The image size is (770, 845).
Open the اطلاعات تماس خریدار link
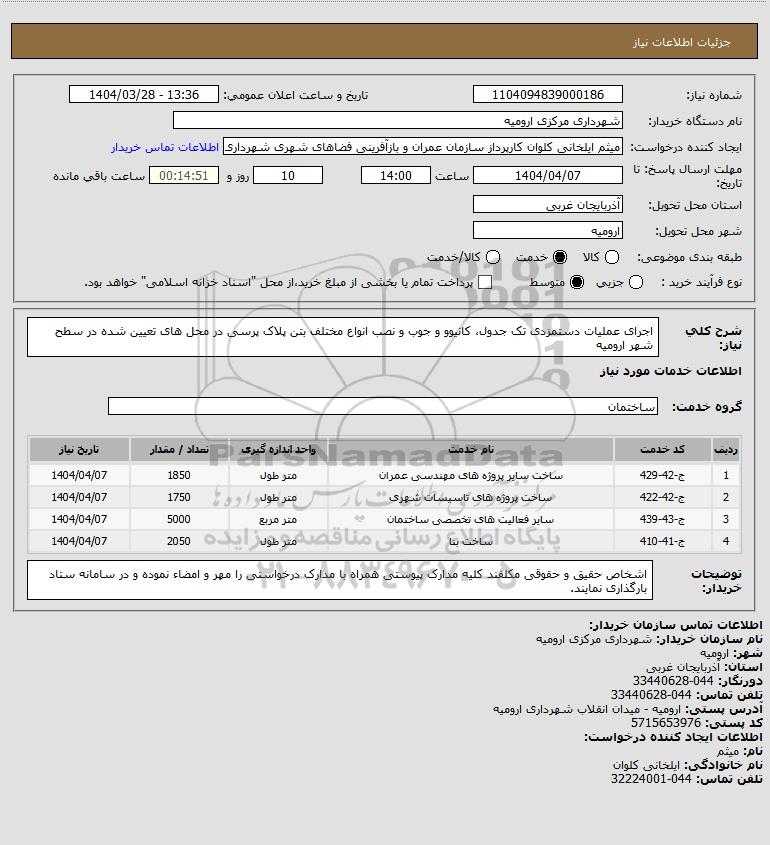click(165, 147)
